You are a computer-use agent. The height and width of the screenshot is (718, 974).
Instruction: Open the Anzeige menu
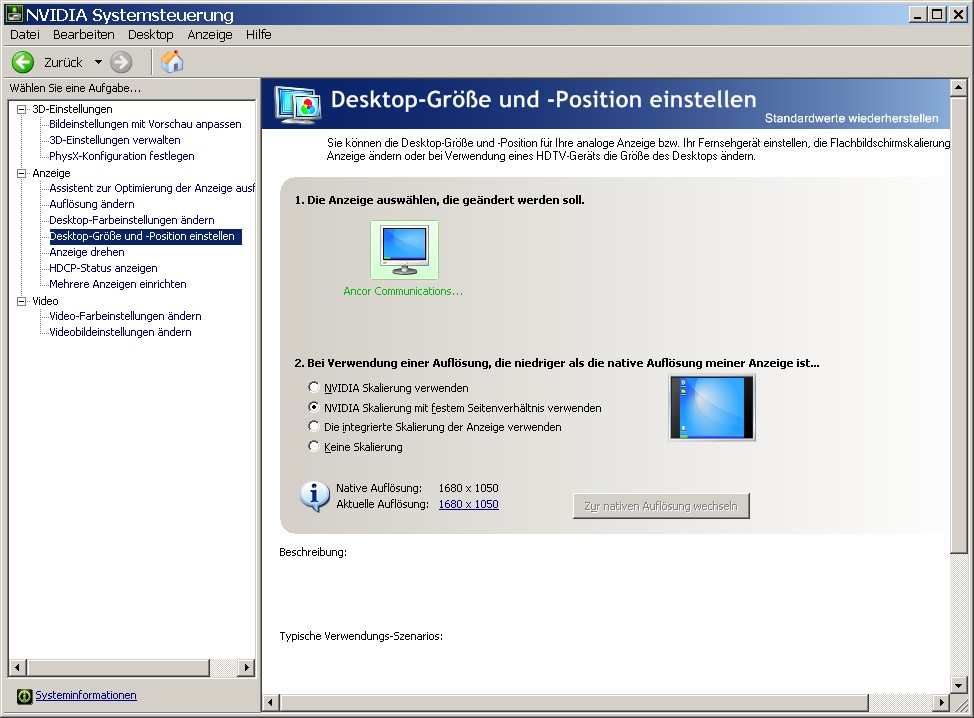click(x=210, y=35)
